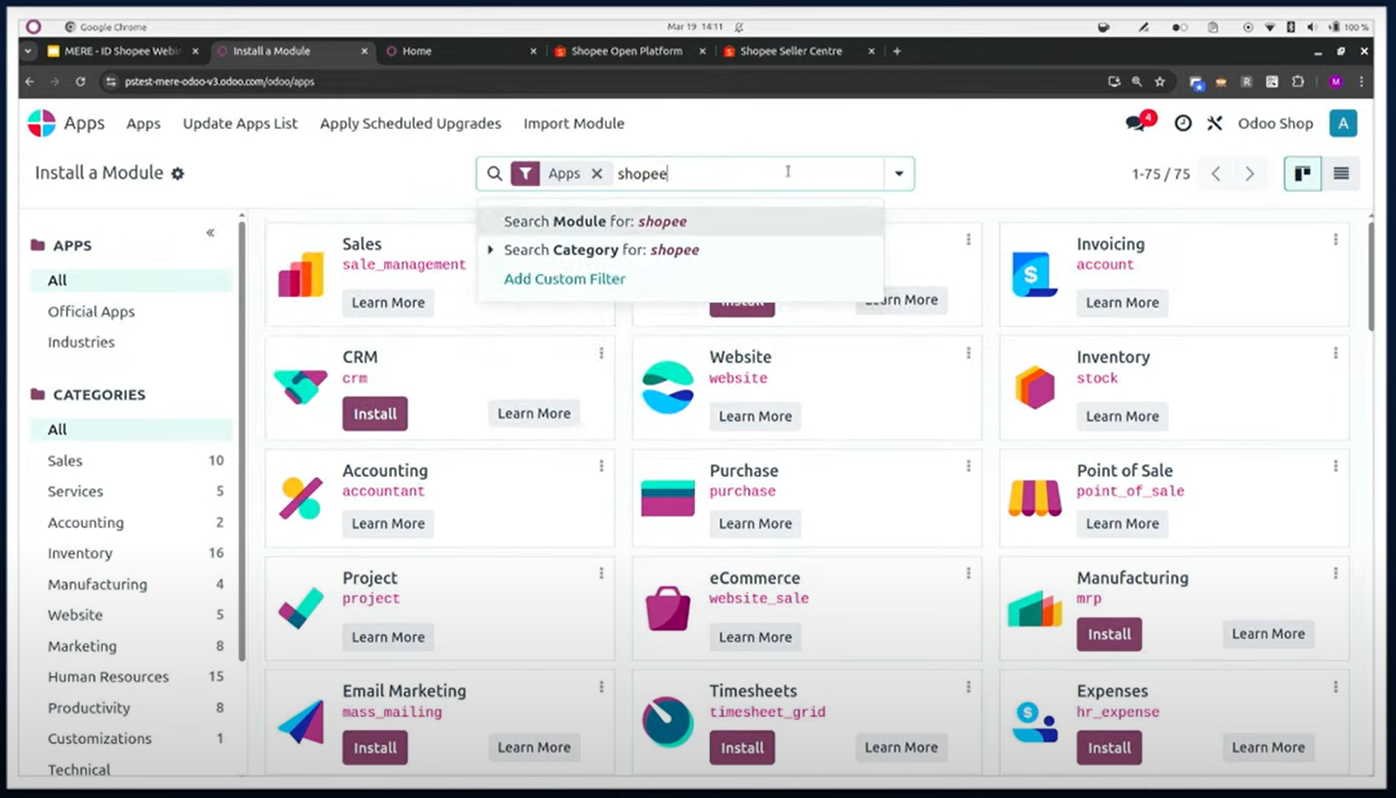Screen dimensions: 1396x798
Task: Install the CRM module
Action: pyautogui.click(x=375, y=414)
